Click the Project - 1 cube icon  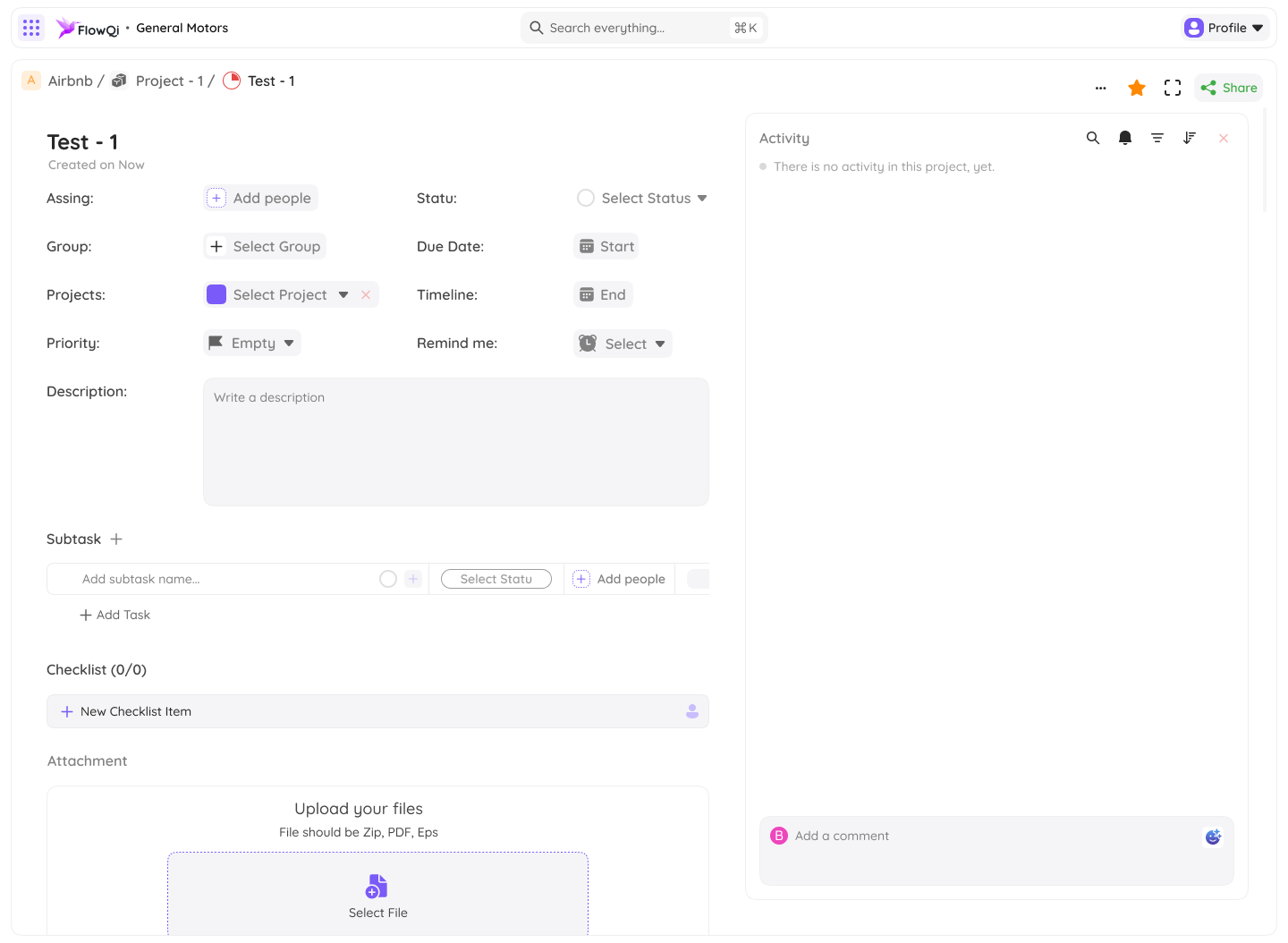[119, 81]
